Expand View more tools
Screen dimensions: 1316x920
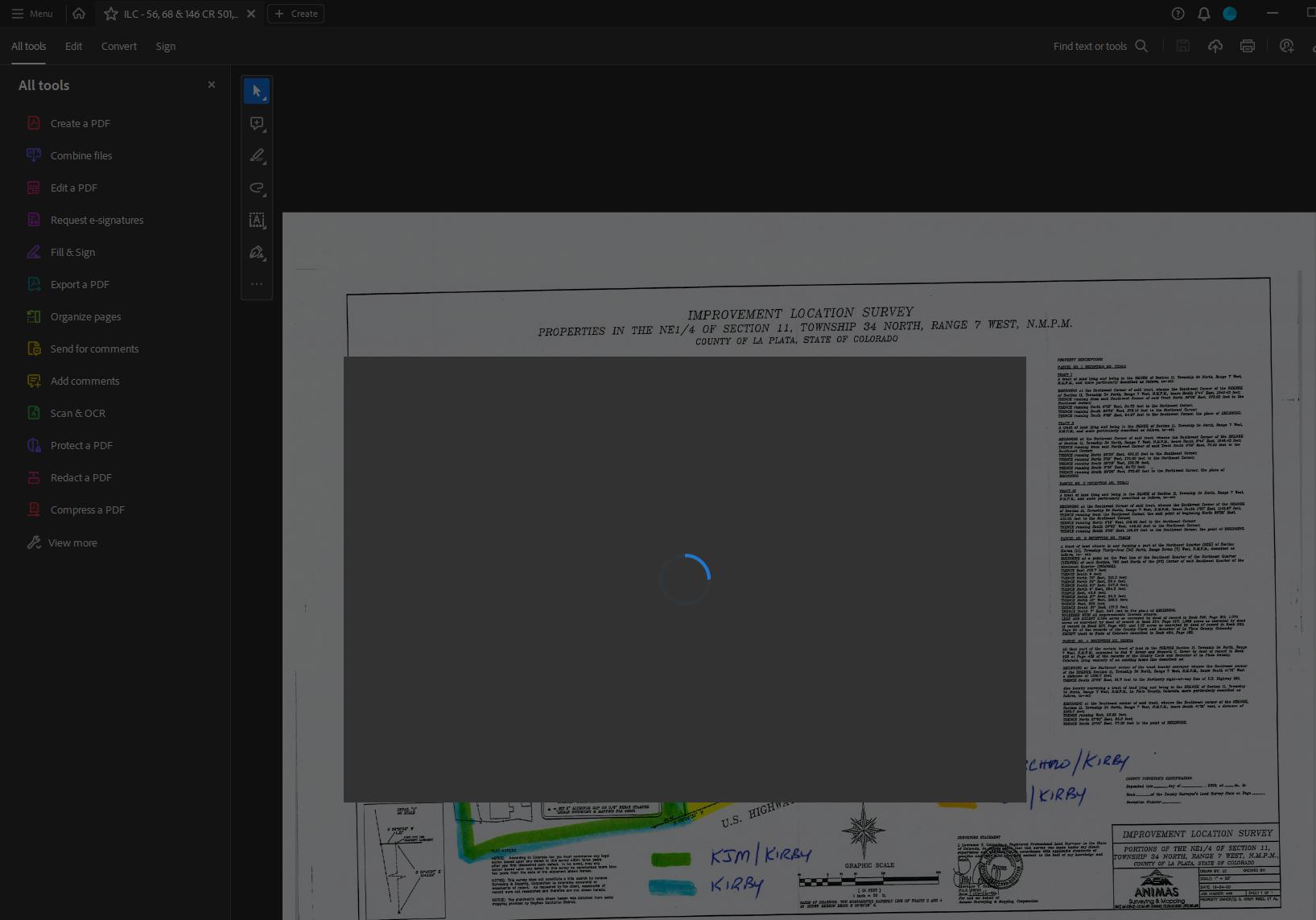72,543
